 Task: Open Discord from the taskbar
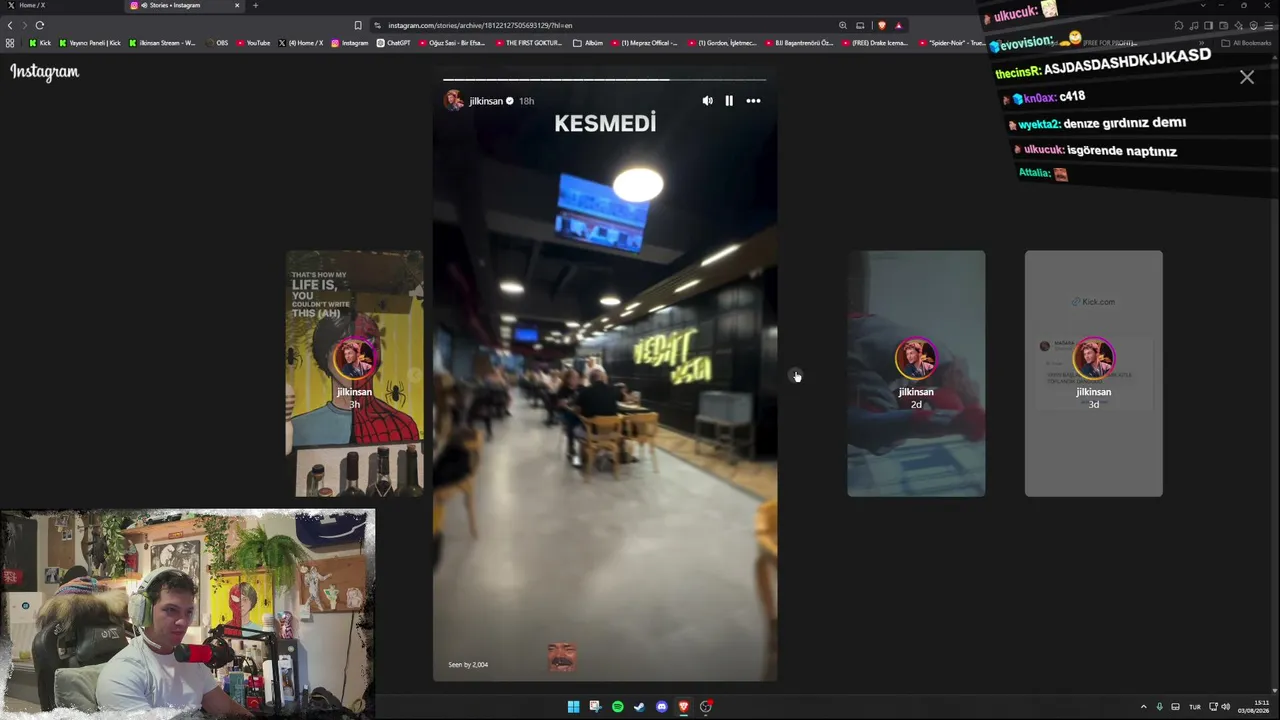tap(661, 707)
